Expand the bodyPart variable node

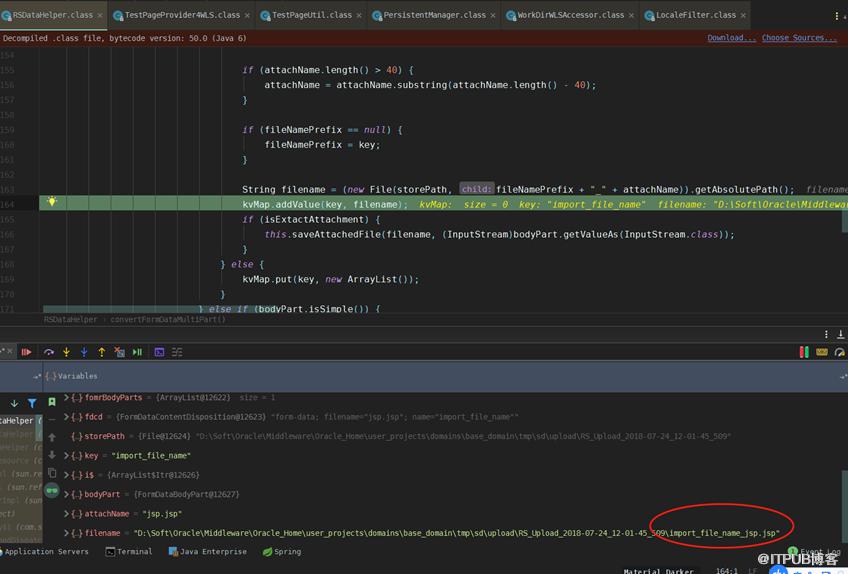click(x=66, y=494)
